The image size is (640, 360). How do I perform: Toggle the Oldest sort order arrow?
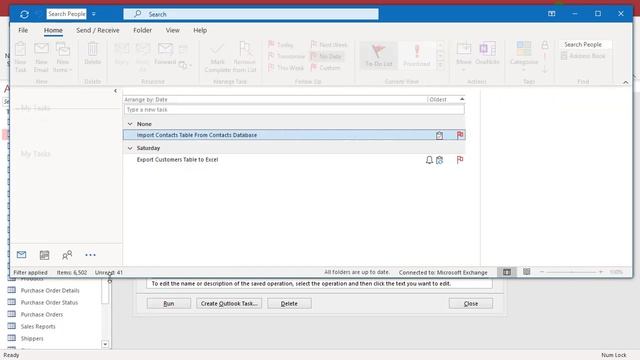[x=462, y=99]
